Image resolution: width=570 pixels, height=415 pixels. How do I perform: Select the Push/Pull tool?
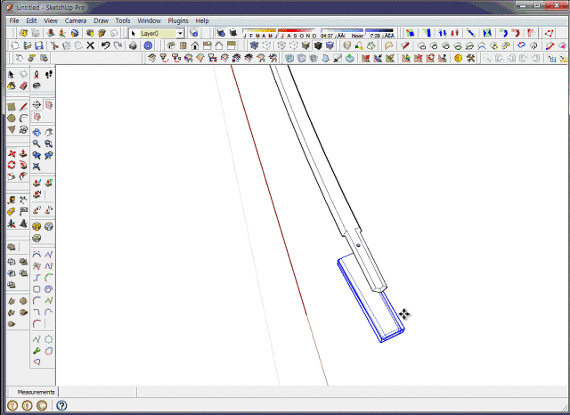tap(23, 153)
